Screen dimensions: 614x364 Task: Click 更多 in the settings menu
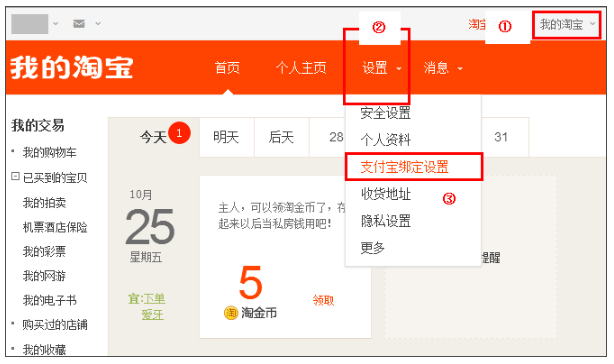pyautogui.click(x=372, y=247)
